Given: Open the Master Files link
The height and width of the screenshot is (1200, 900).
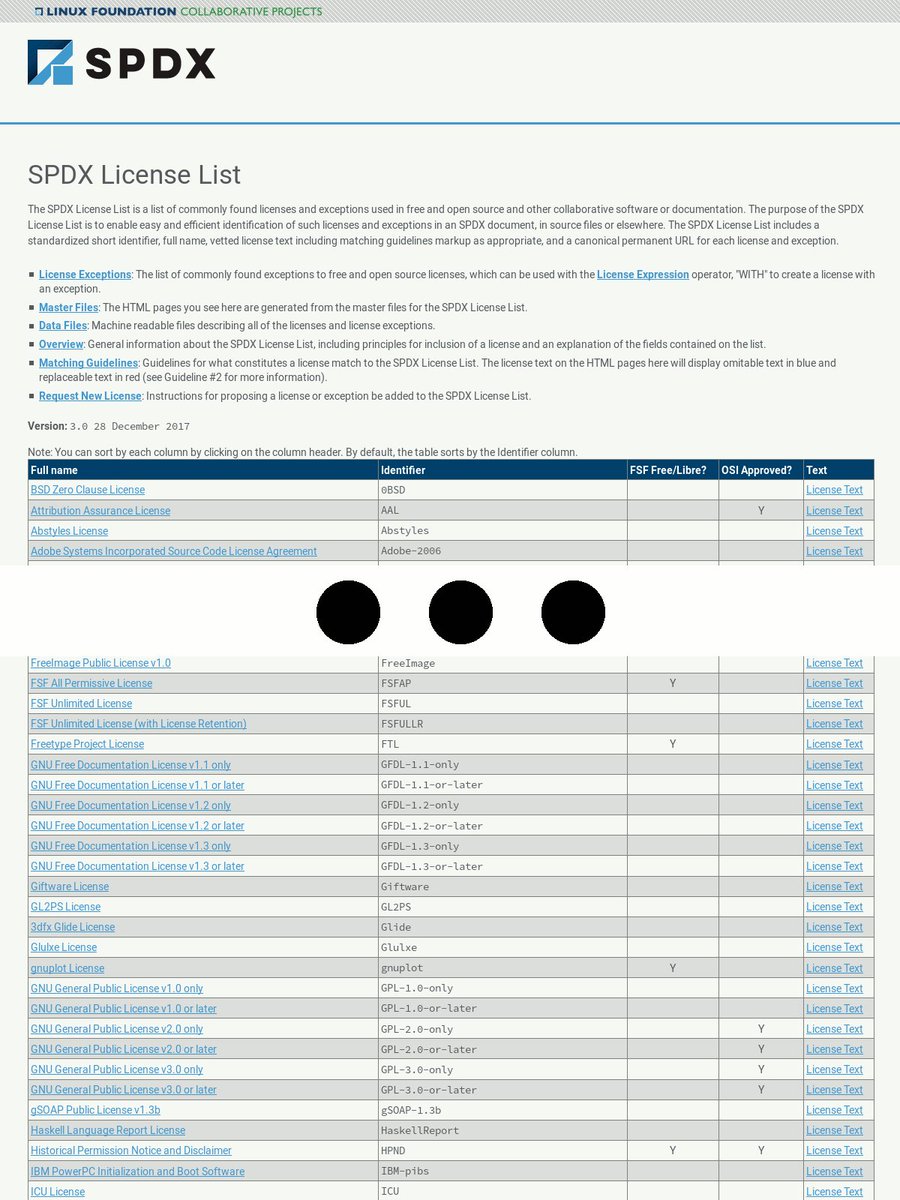Looking at the screenshot, I should (x=68, y=307).
